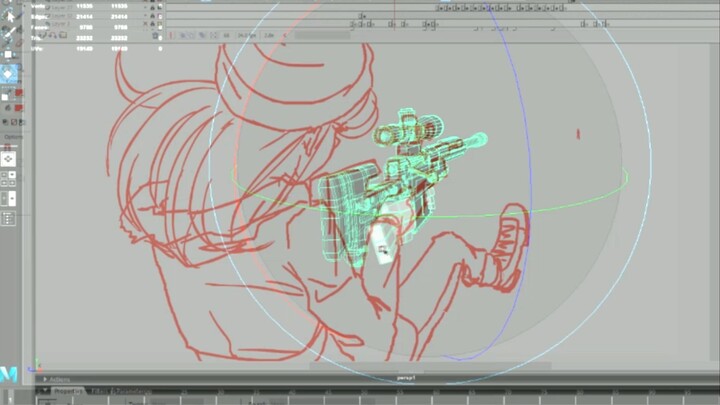Click the center frame red marker button
Screen dimensions: 720x405
pos(171,35)
